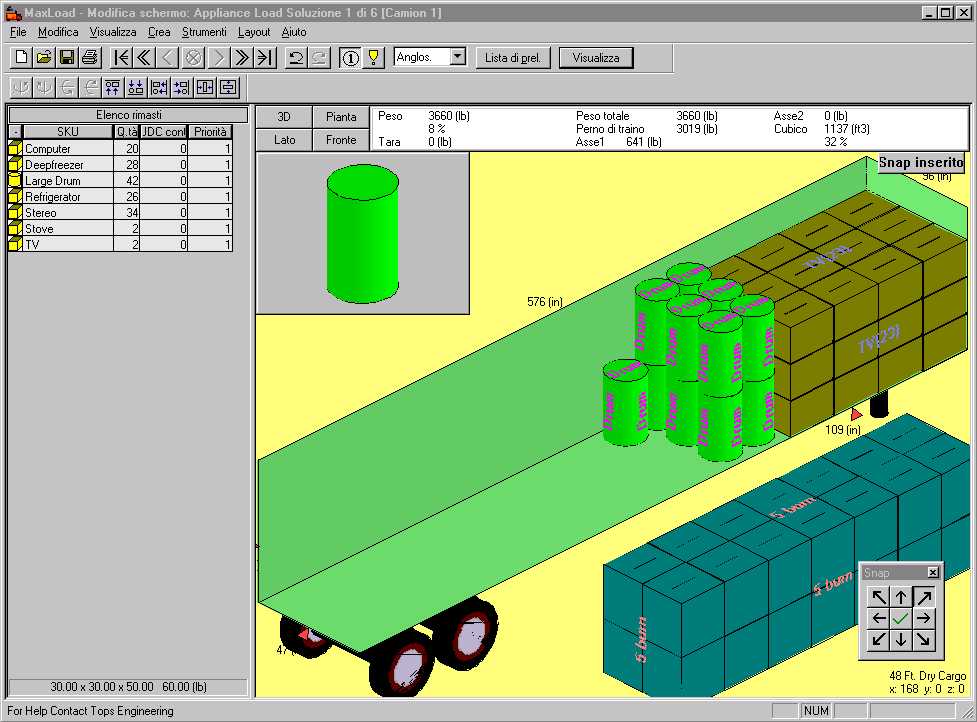This screenshot has width=977, height=722.
Task: Switch to the Pianta view tab
Action: click(x=341, y=117)
